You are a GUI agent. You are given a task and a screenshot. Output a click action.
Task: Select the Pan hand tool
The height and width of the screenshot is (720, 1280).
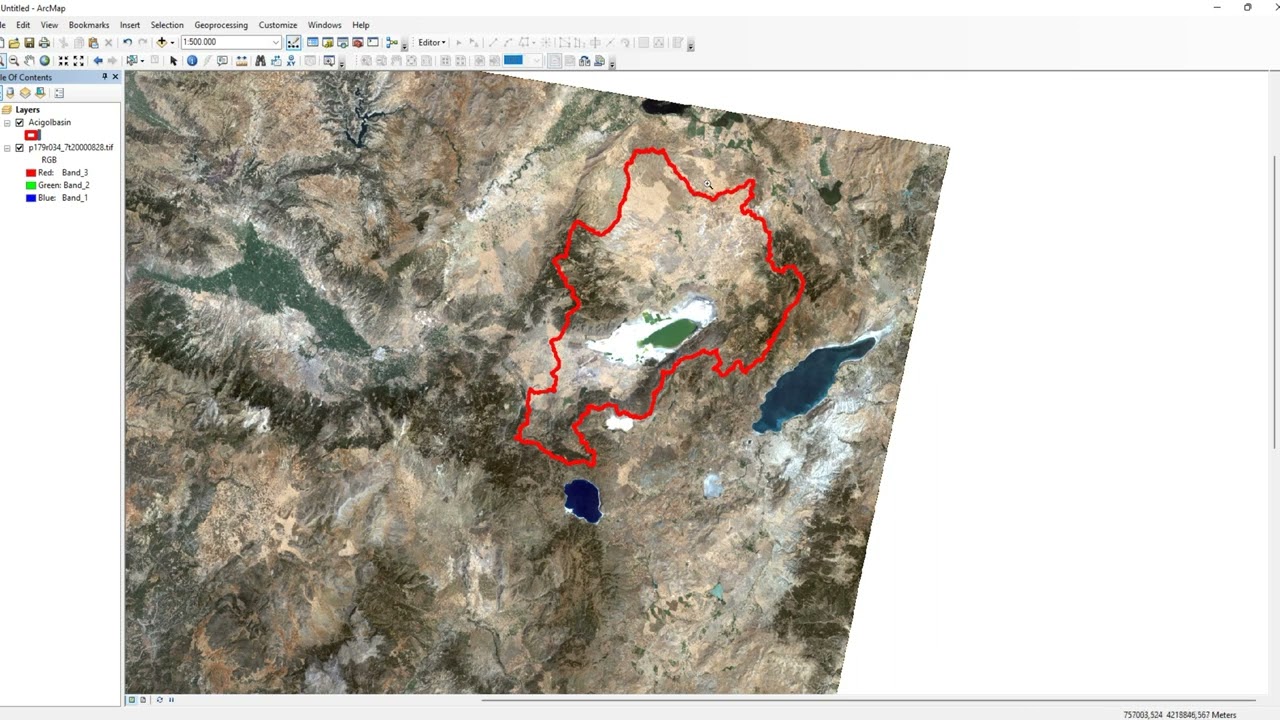click(29, 61)
